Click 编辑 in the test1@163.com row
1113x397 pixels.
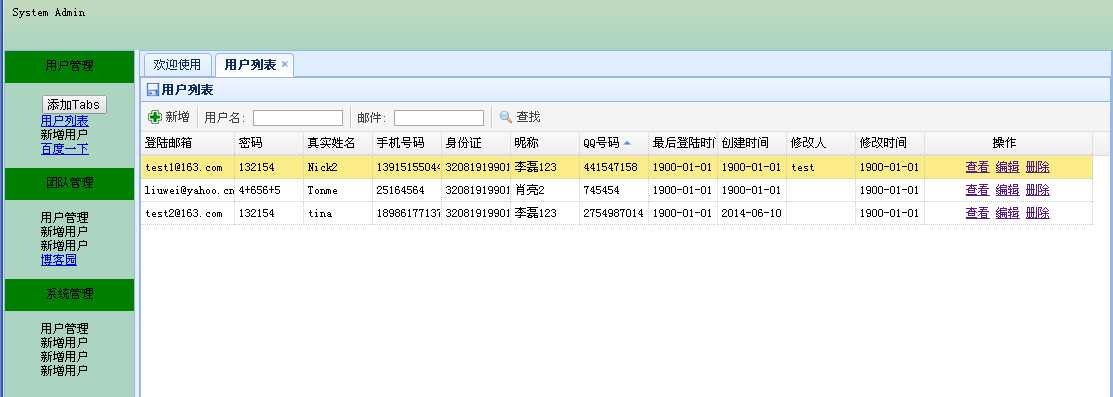[x=1007, y=168]
